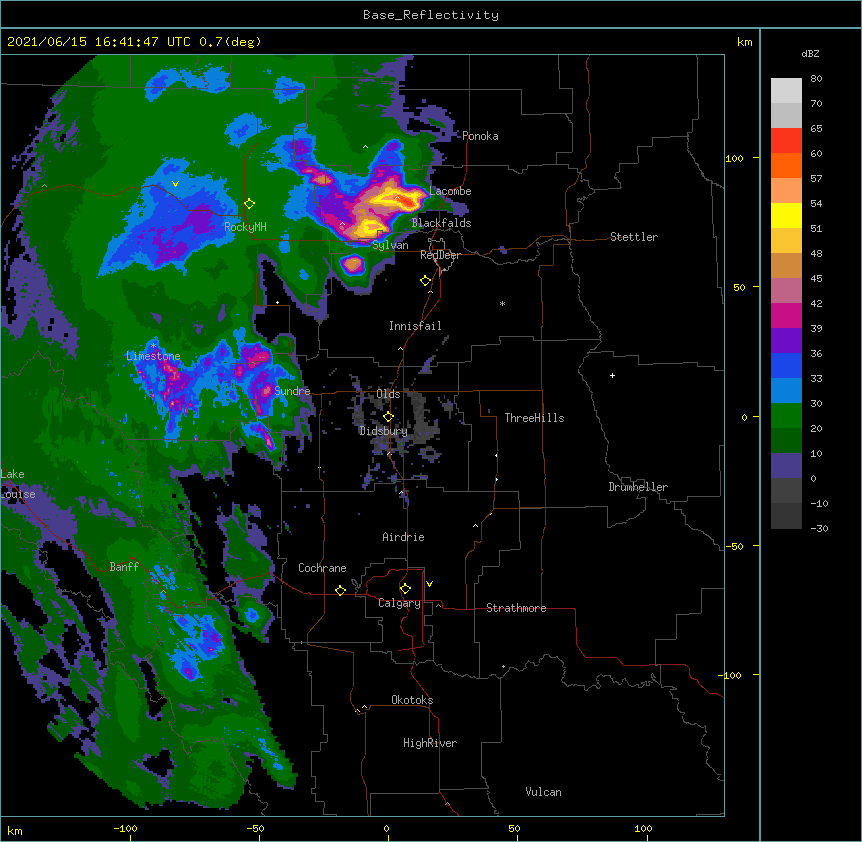This screenshot has height=842, width=862.
Task: Pick the red 60–65 dBZ legend color
Action: click(x=786, y=140)
